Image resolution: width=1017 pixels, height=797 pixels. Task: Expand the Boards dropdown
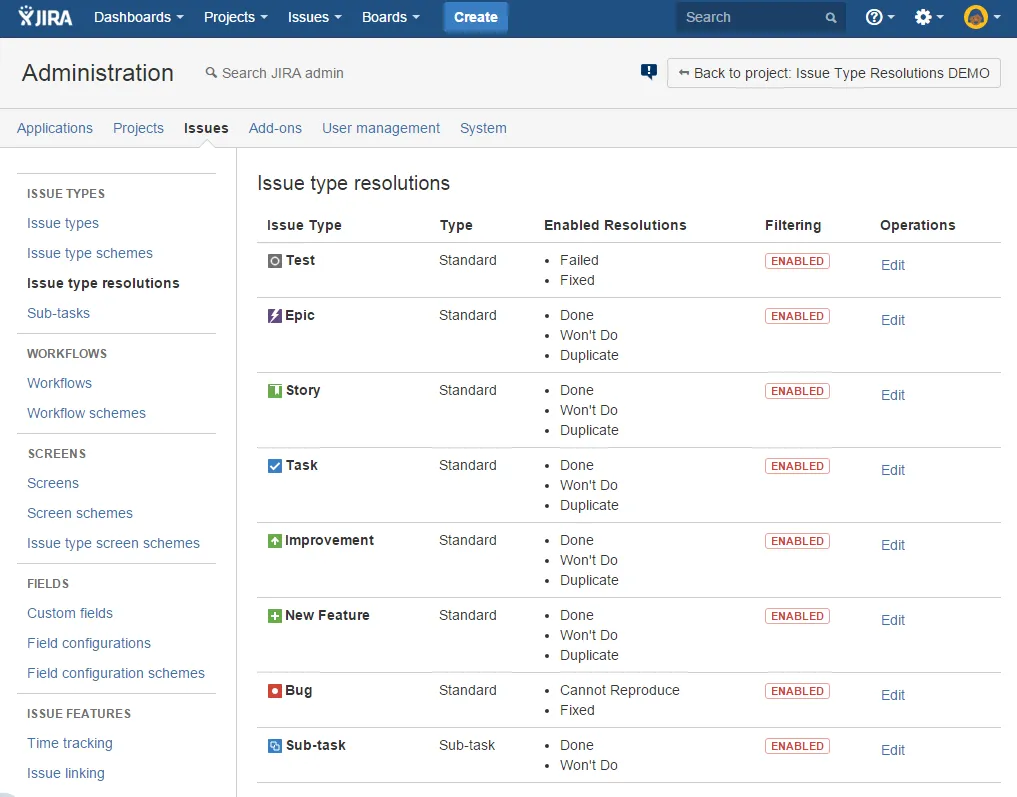click(390, 17)
